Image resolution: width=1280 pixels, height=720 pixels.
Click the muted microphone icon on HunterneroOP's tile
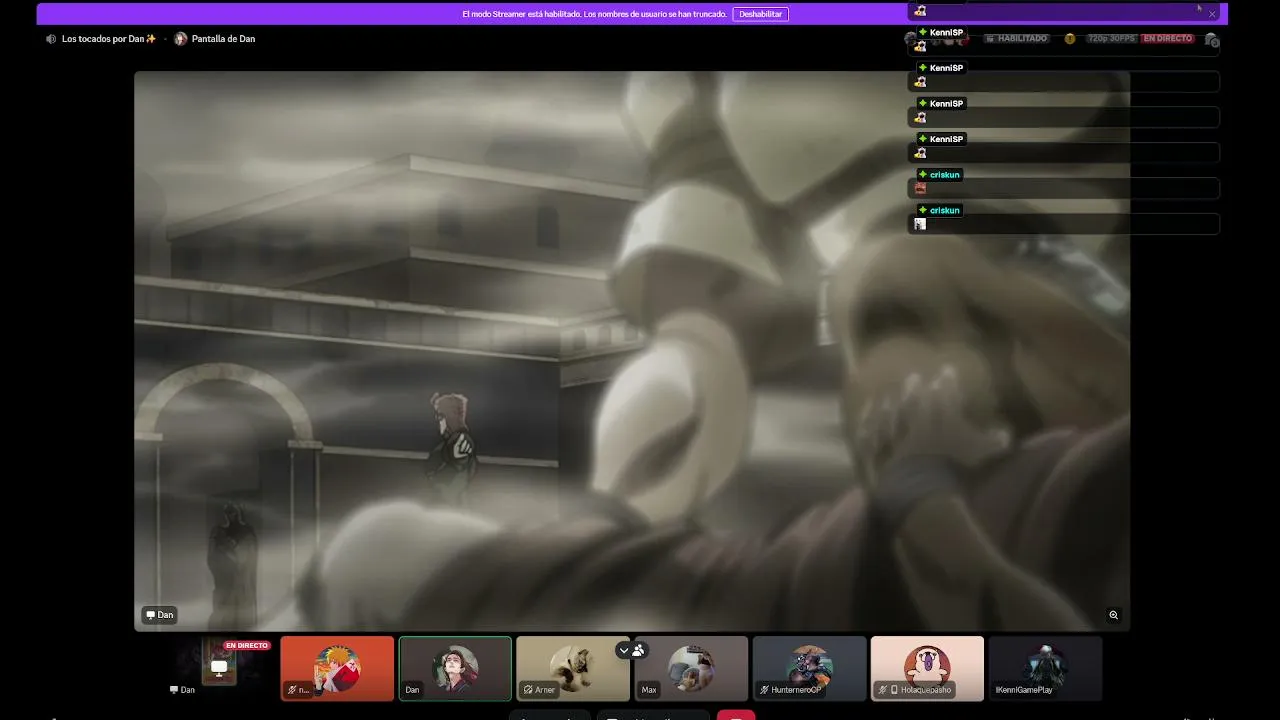tap(765, 690)
